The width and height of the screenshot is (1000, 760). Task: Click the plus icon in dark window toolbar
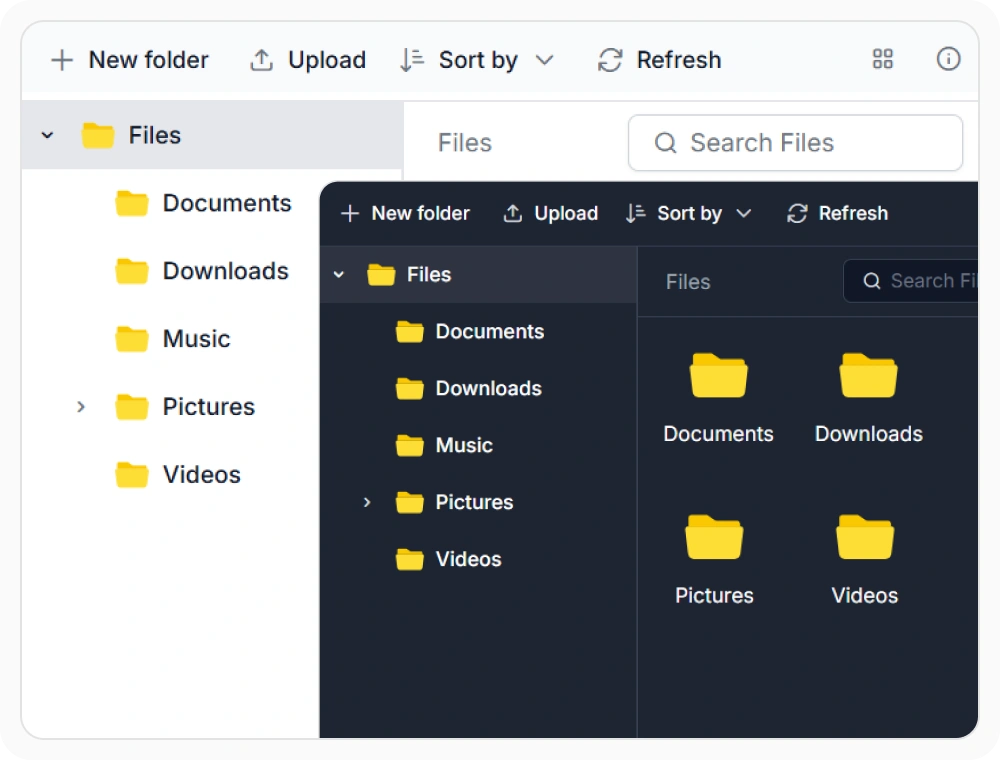[x=350, y=213]
